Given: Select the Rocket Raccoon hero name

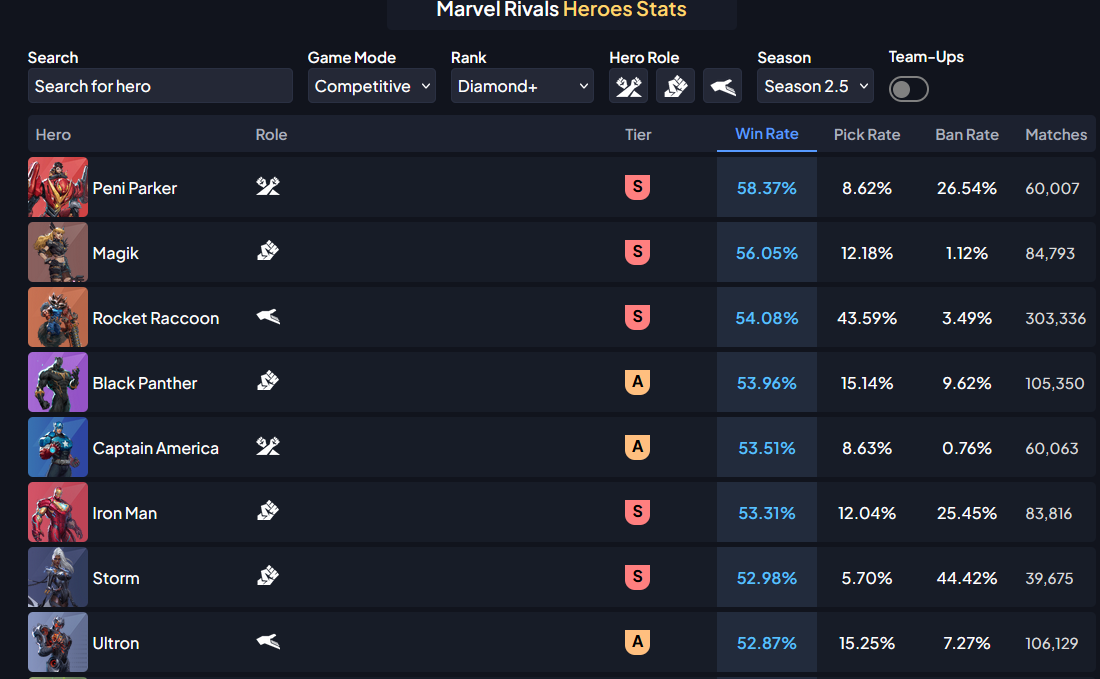Looking at the screenshot, I should [156, 318].
